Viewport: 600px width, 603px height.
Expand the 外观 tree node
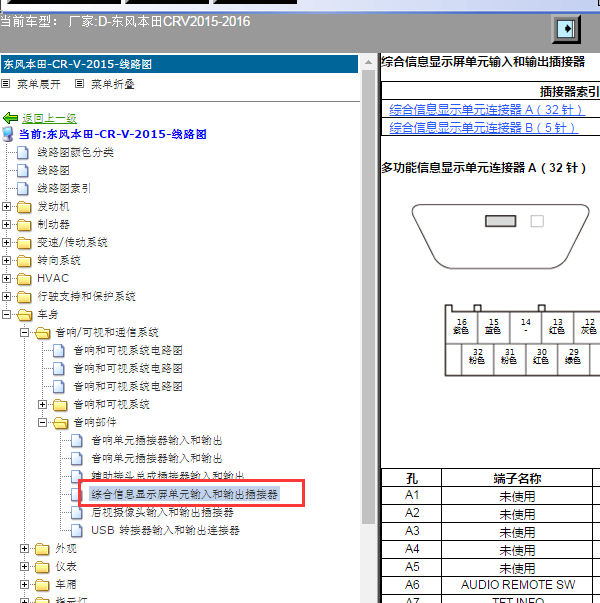pyautogui.click(x=24, y=548)
